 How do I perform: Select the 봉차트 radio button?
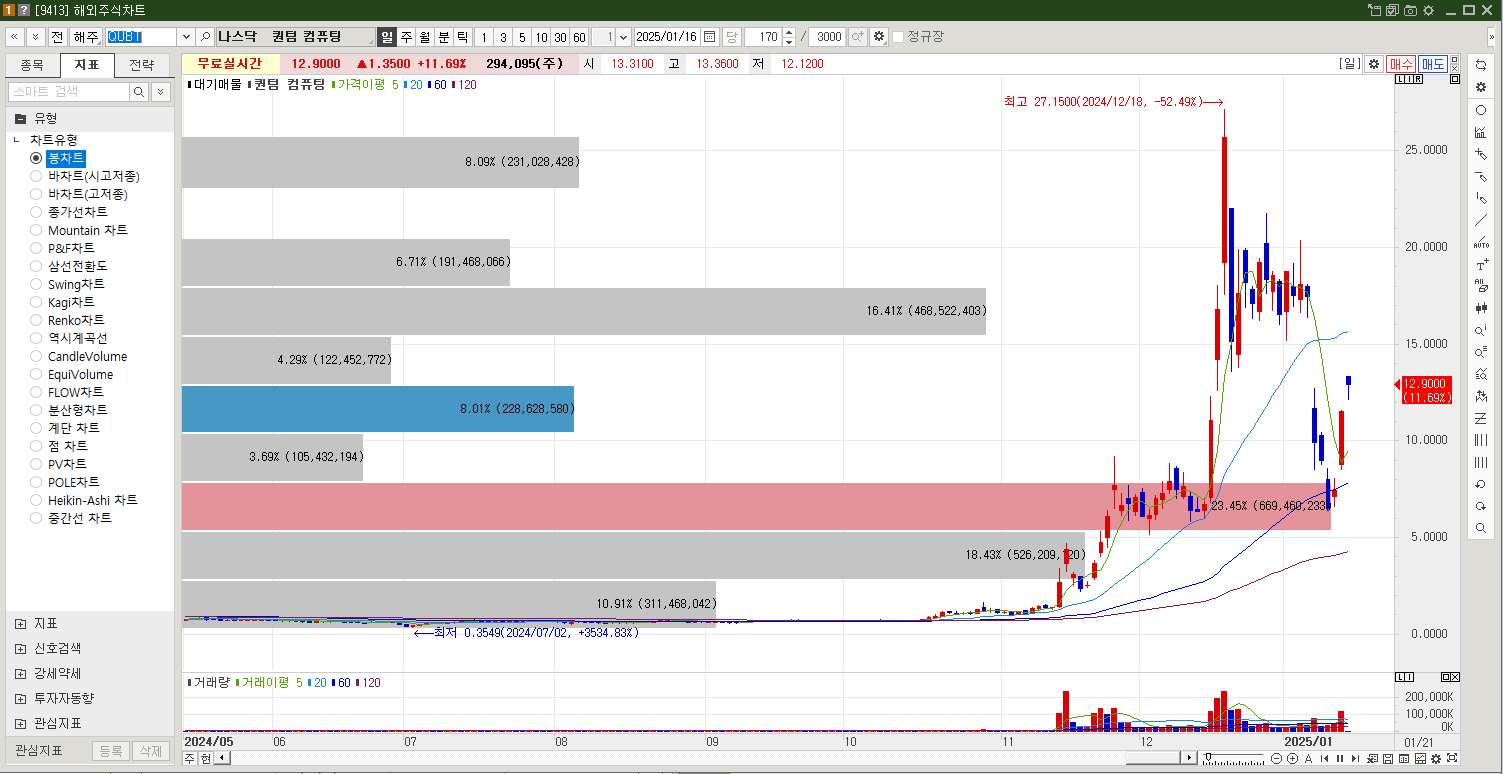[x=36, y=158]
